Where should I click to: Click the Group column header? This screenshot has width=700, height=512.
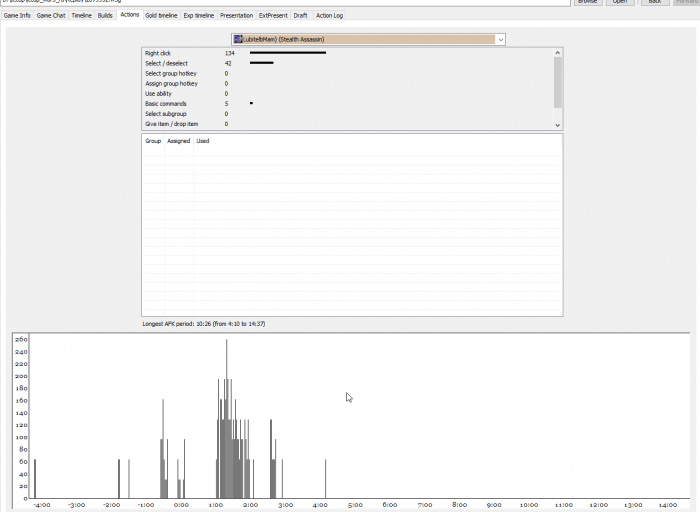153,141
